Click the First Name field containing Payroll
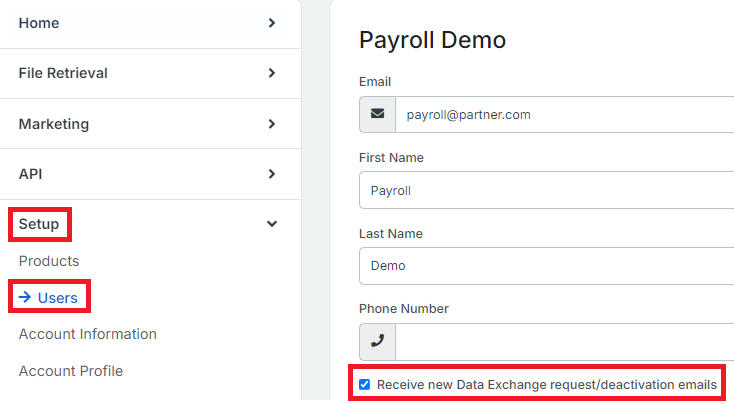 546,190
